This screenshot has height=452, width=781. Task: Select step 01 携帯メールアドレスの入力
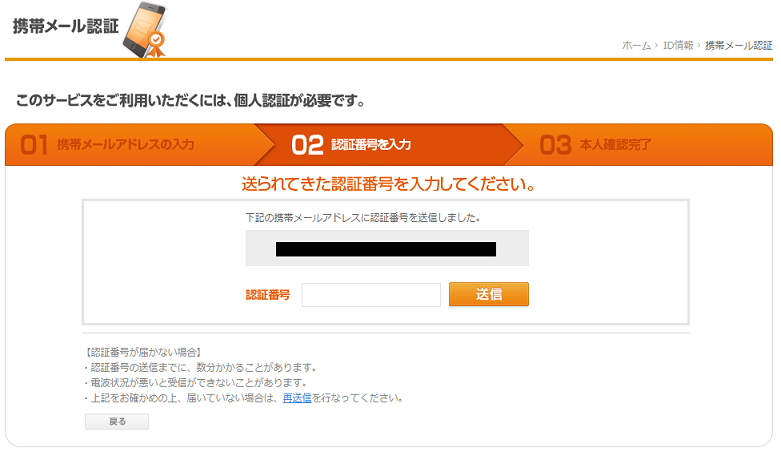[x=107, y=145]
